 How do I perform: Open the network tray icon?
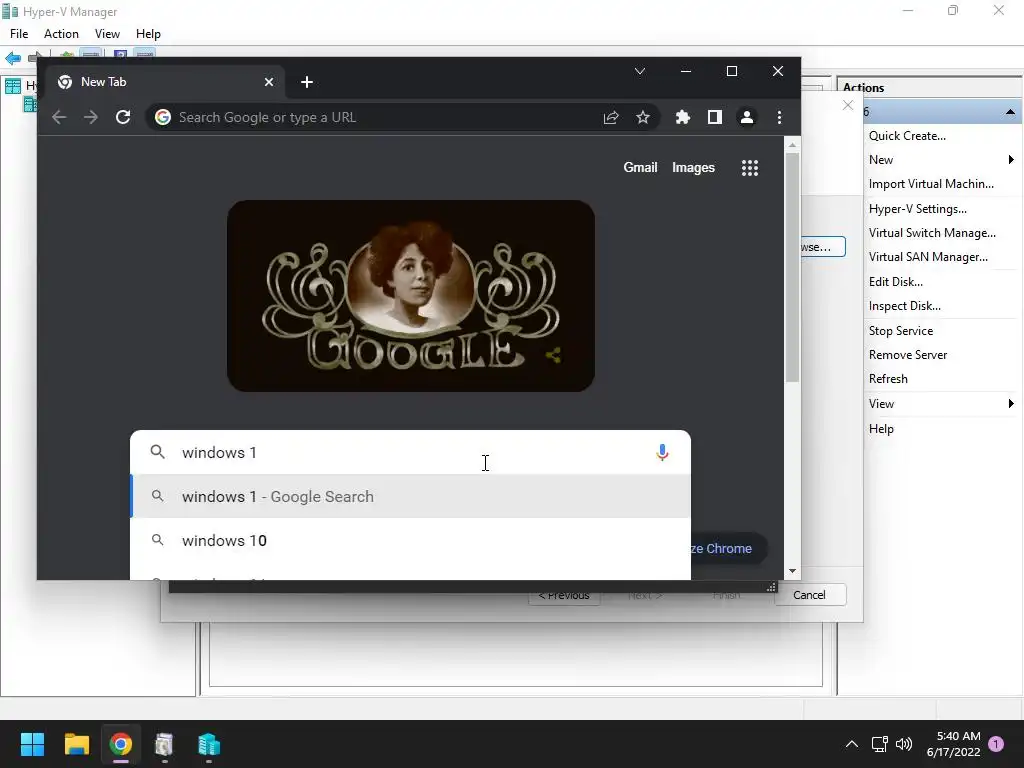tap(879, 744)
